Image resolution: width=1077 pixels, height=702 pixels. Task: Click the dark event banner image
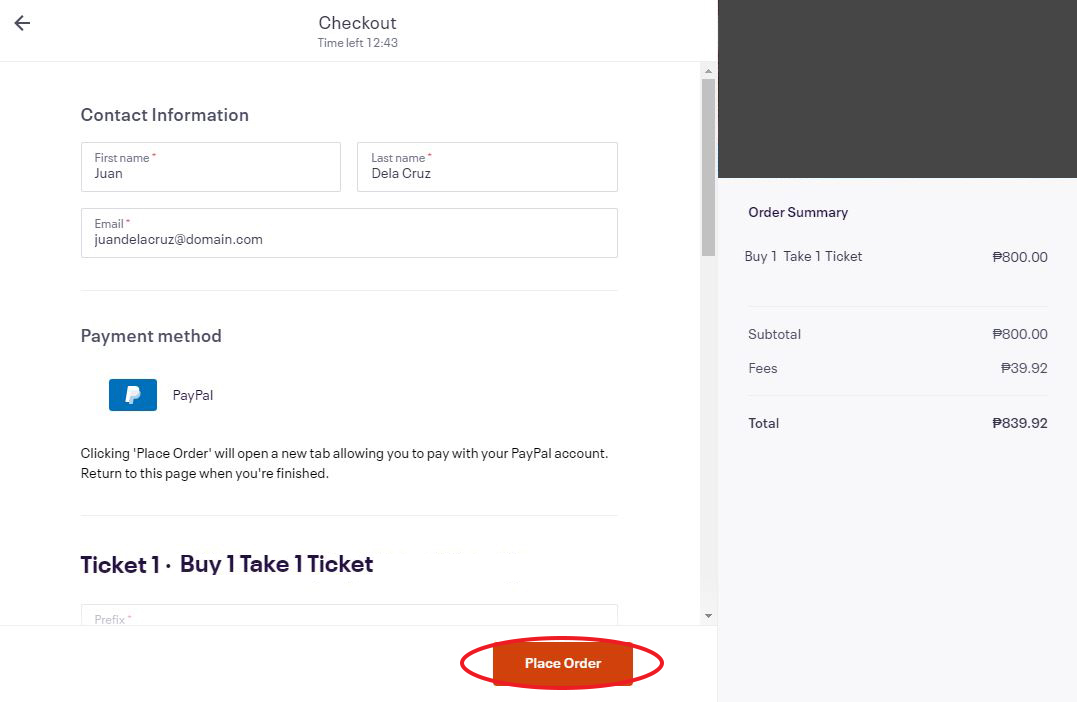pos(897,89)
